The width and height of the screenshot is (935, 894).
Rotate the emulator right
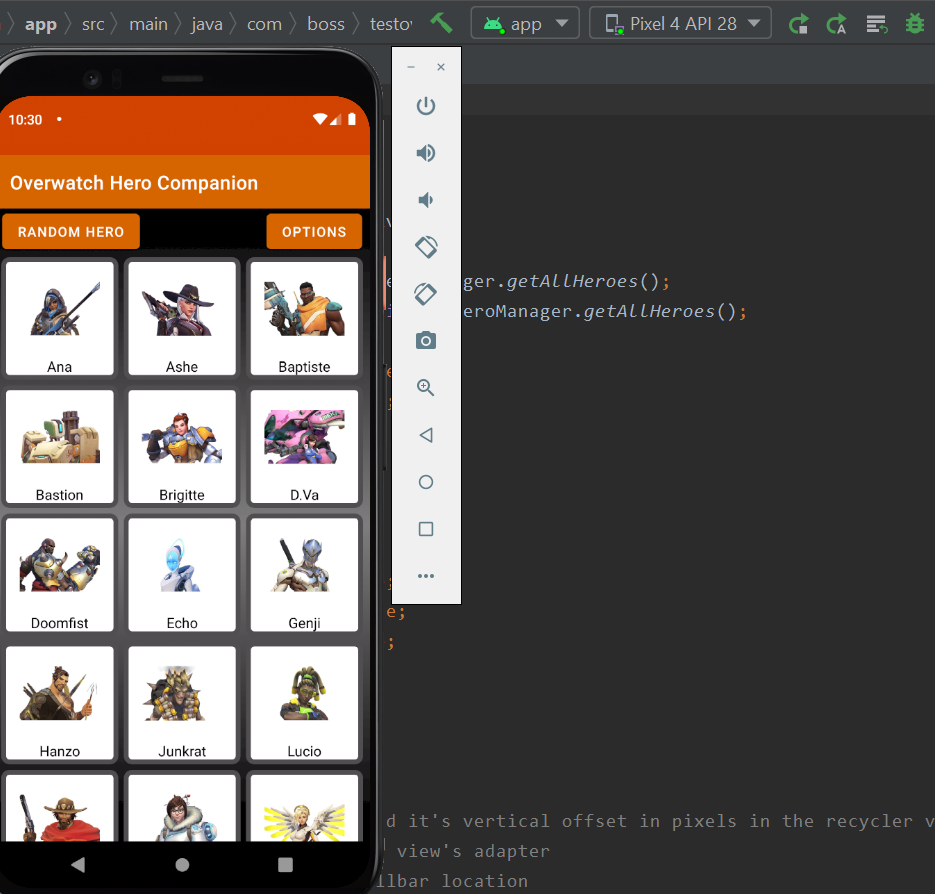coord(426,294)
